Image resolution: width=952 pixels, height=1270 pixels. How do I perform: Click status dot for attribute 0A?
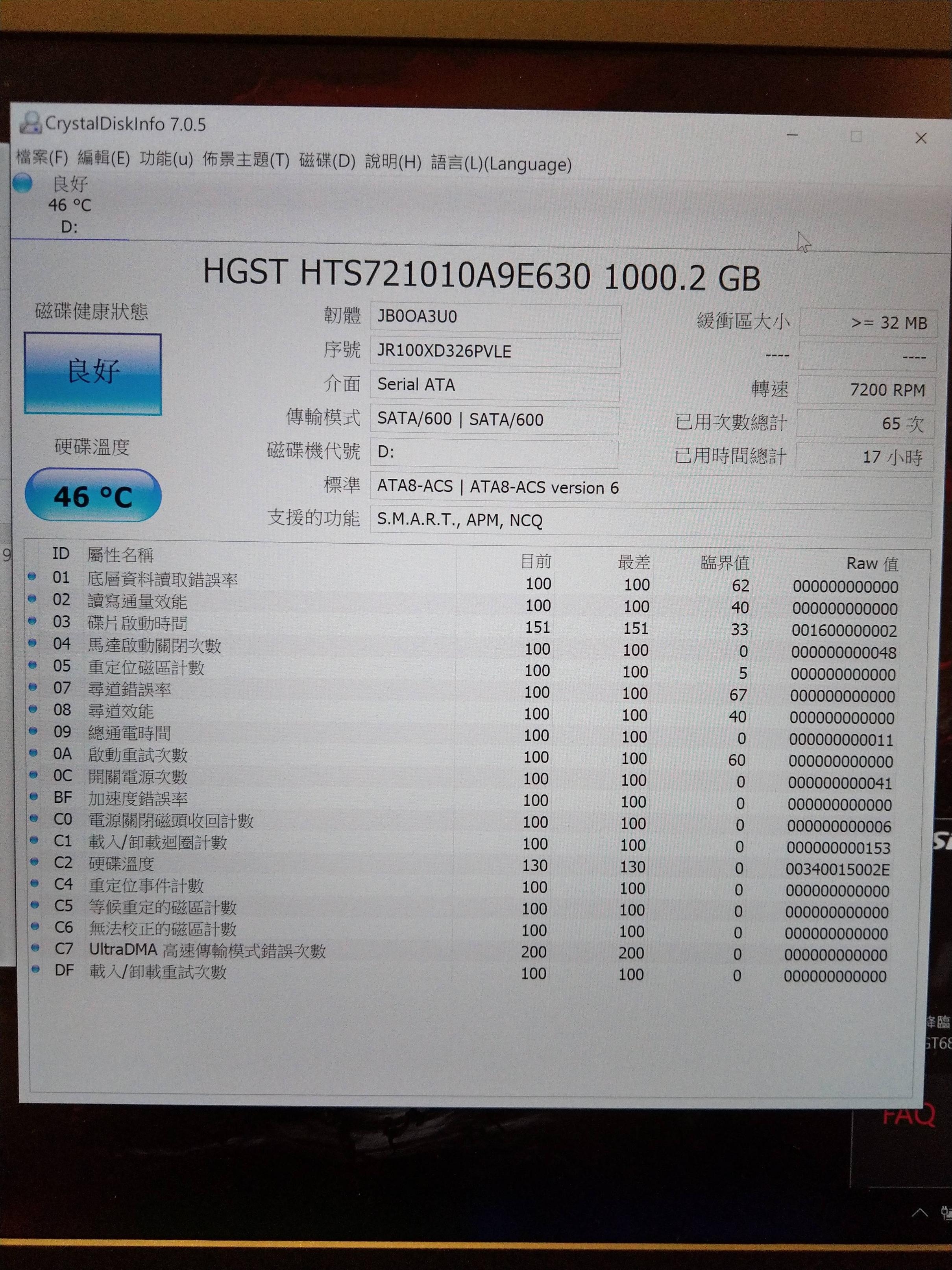(33, 753)
